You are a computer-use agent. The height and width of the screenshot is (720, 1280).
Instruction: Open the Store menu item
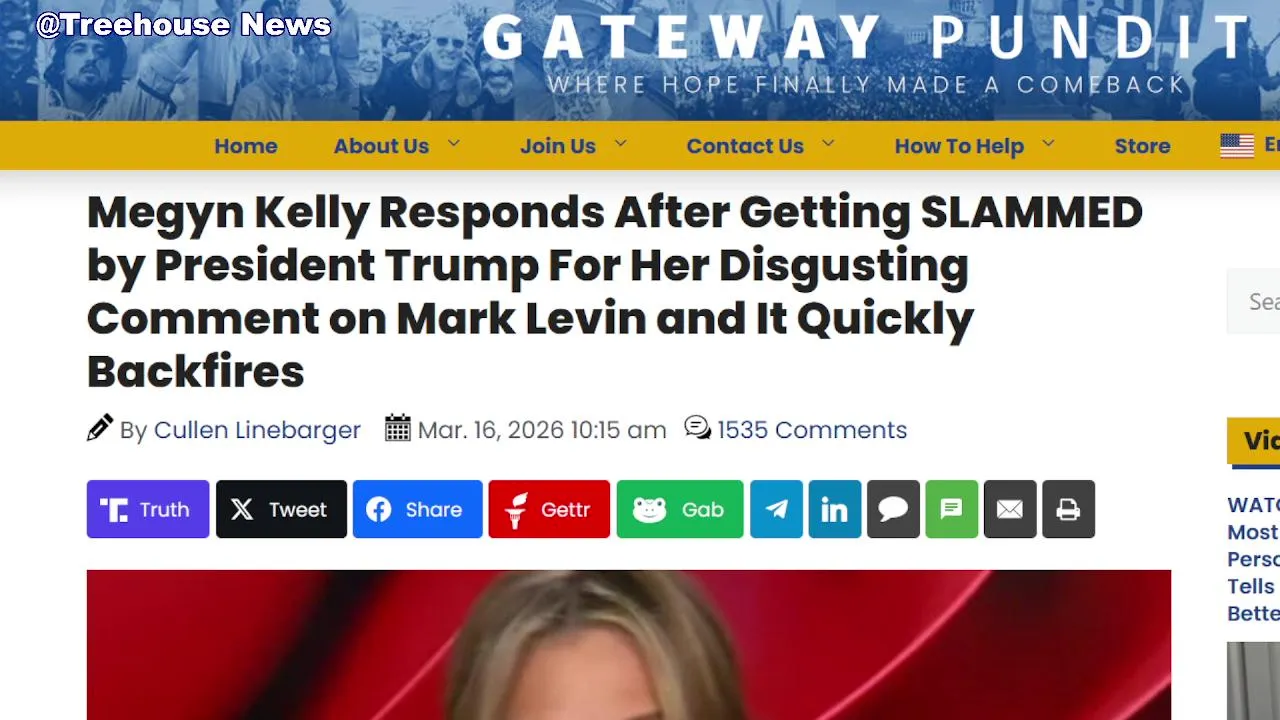tap(1142, 146)
